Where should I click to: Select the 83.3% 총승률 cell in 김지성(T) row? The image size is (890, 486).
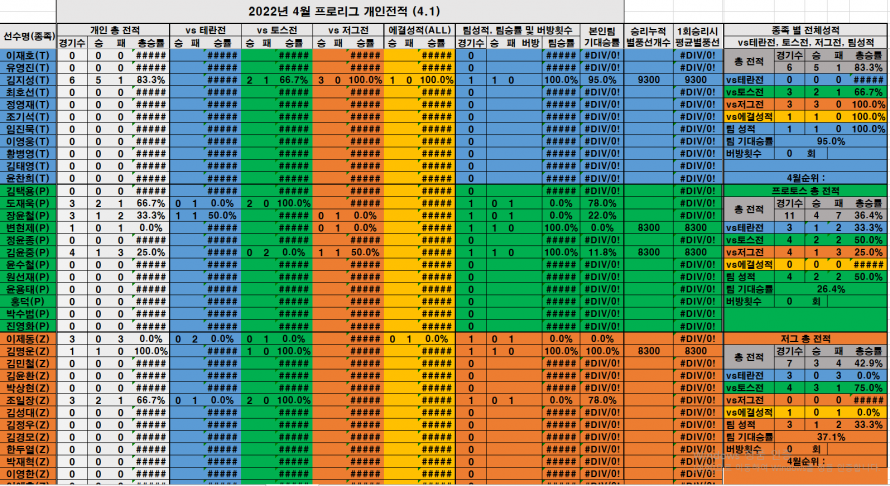coord(150,80)
